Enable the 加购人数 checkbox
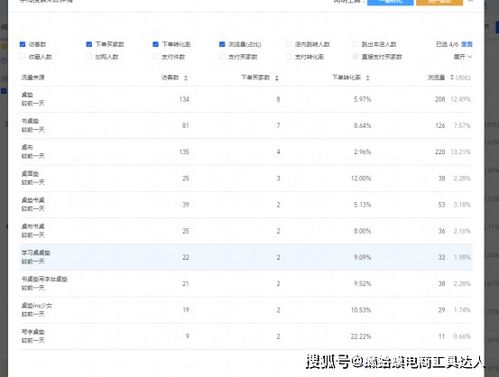 (x=89, y=57)
